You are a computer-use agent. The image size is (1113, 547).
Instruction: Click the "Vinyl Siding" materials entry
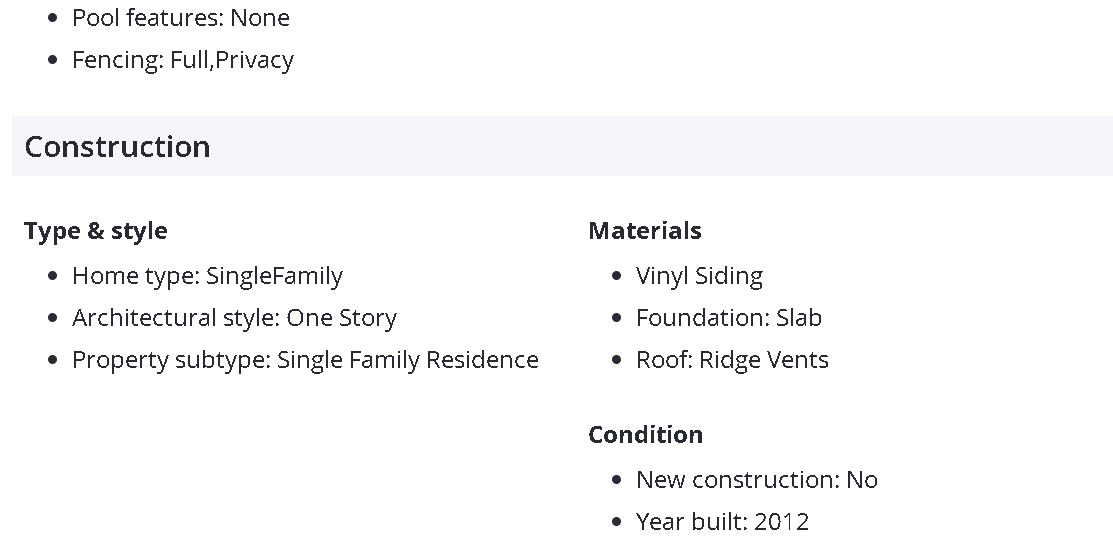point(699,276)
